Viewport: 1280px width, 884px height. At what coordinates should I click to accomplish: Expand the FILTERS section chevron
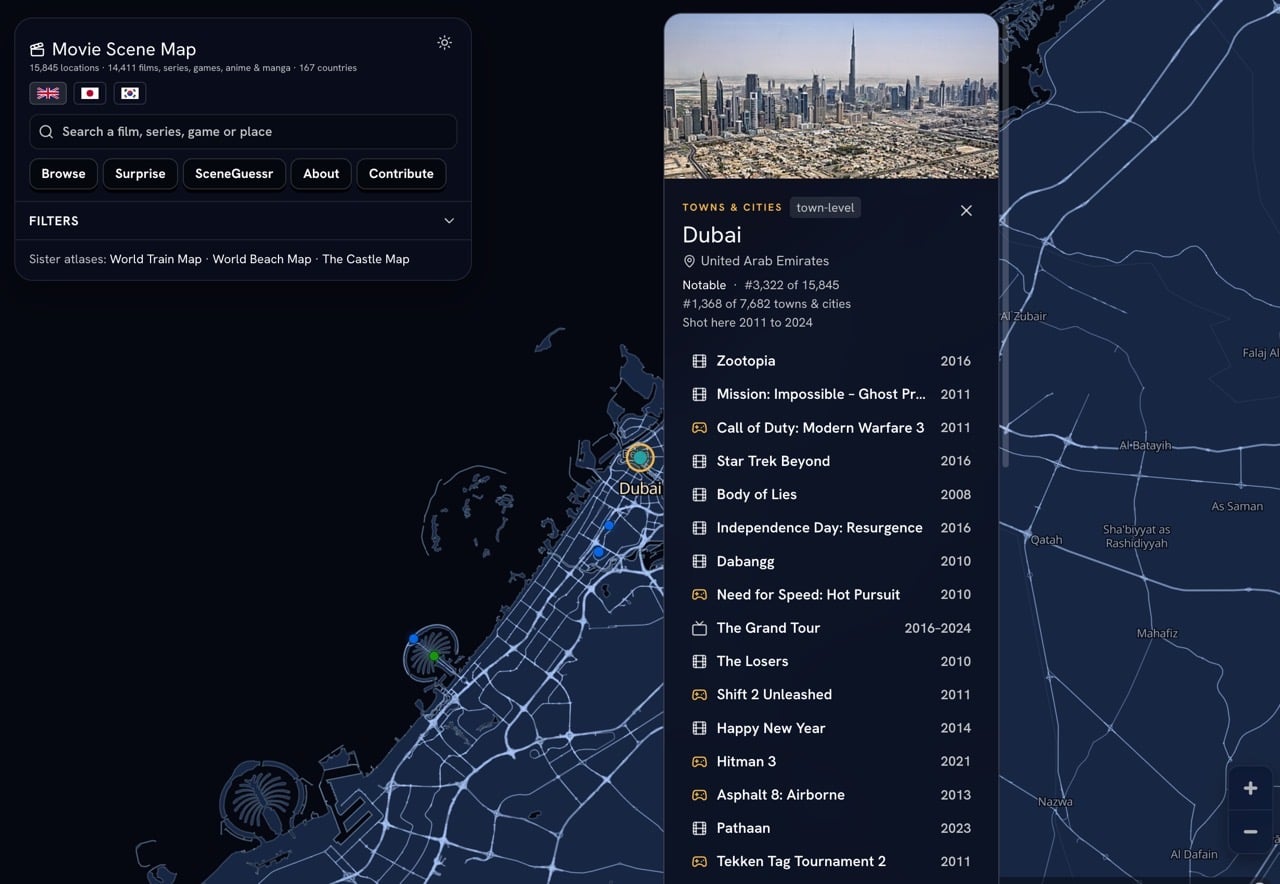449,221
